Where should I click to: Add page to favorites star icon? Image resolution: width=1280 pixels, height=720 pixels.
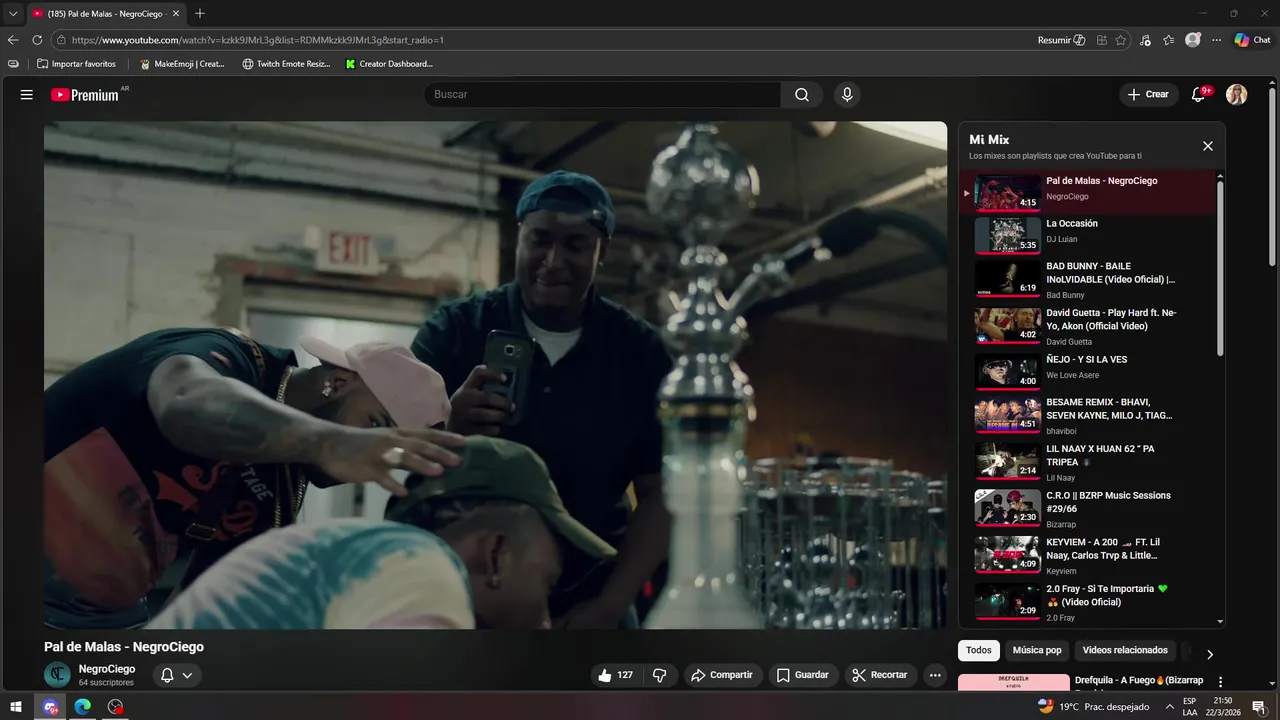[x=1121, y=40]
